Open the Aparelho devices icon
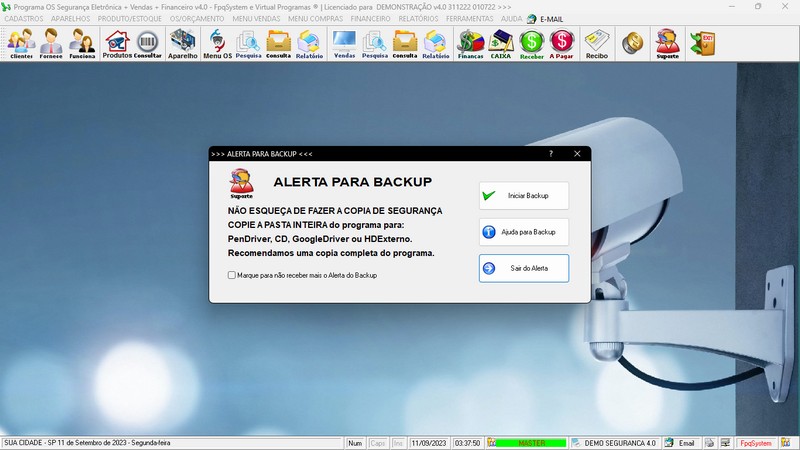 (182, 44)
